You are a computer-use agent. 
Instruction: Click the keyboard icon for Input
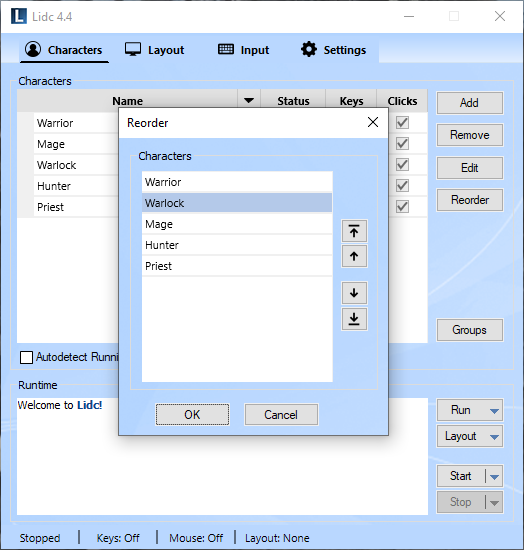[x=226, y=49]
